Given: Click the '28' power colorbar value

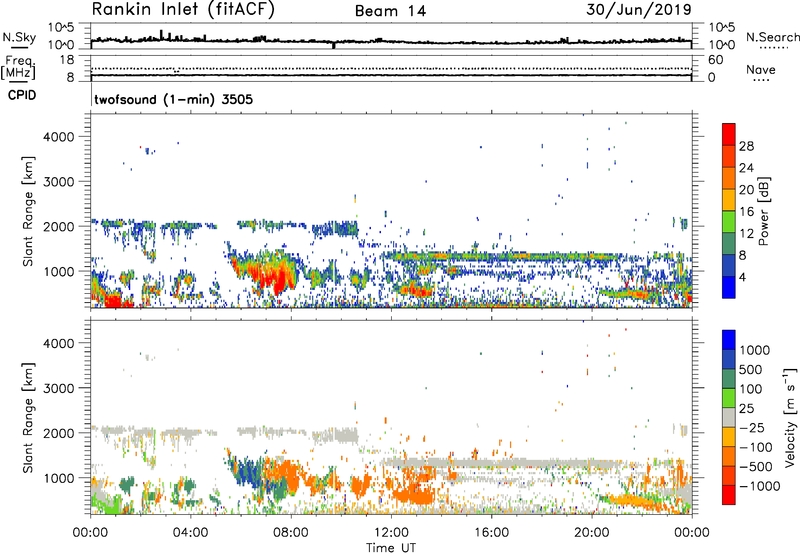Looking at the screenshot, I should tap(746, 146).
